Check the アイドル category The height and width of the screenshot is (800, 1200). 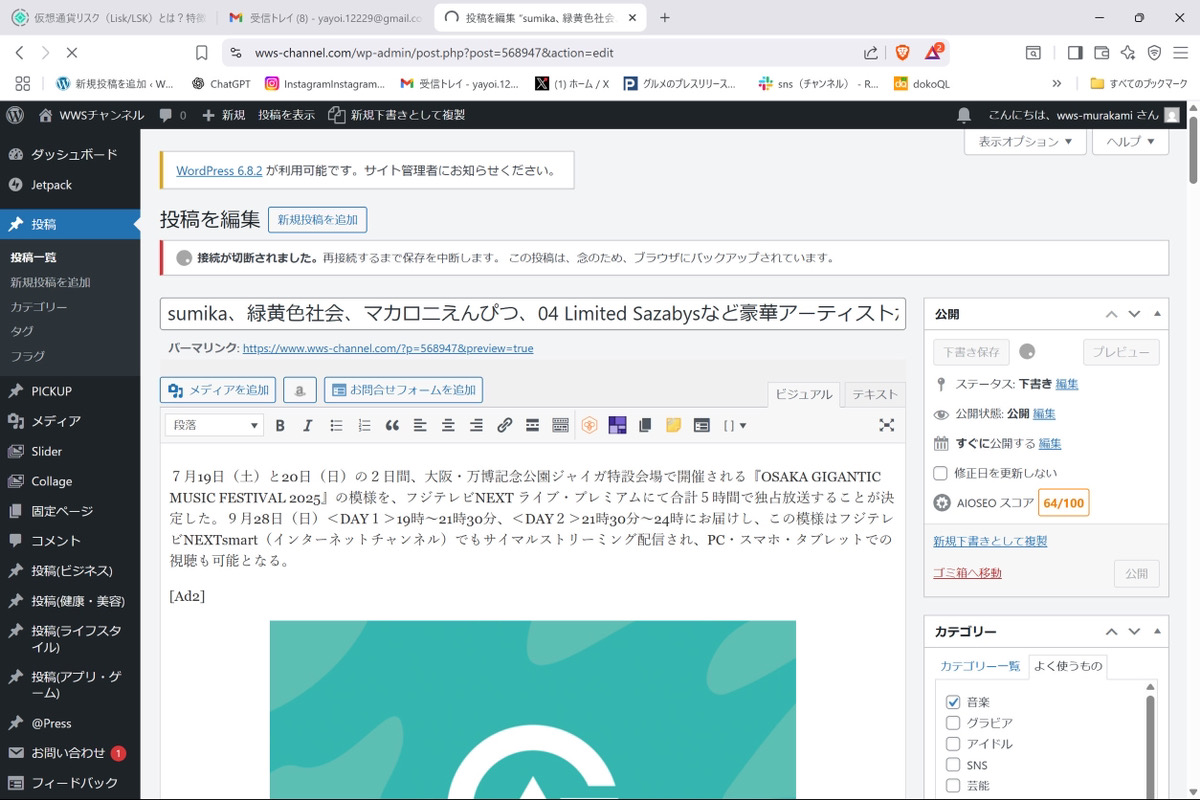953,744
